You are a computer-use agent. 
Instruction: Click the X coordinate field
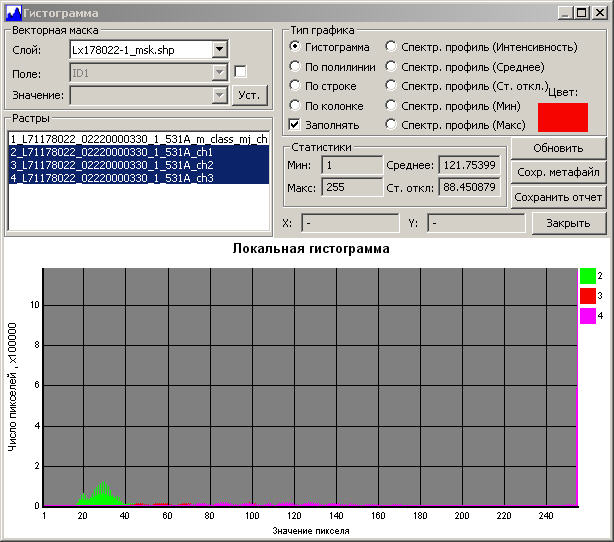350,223
